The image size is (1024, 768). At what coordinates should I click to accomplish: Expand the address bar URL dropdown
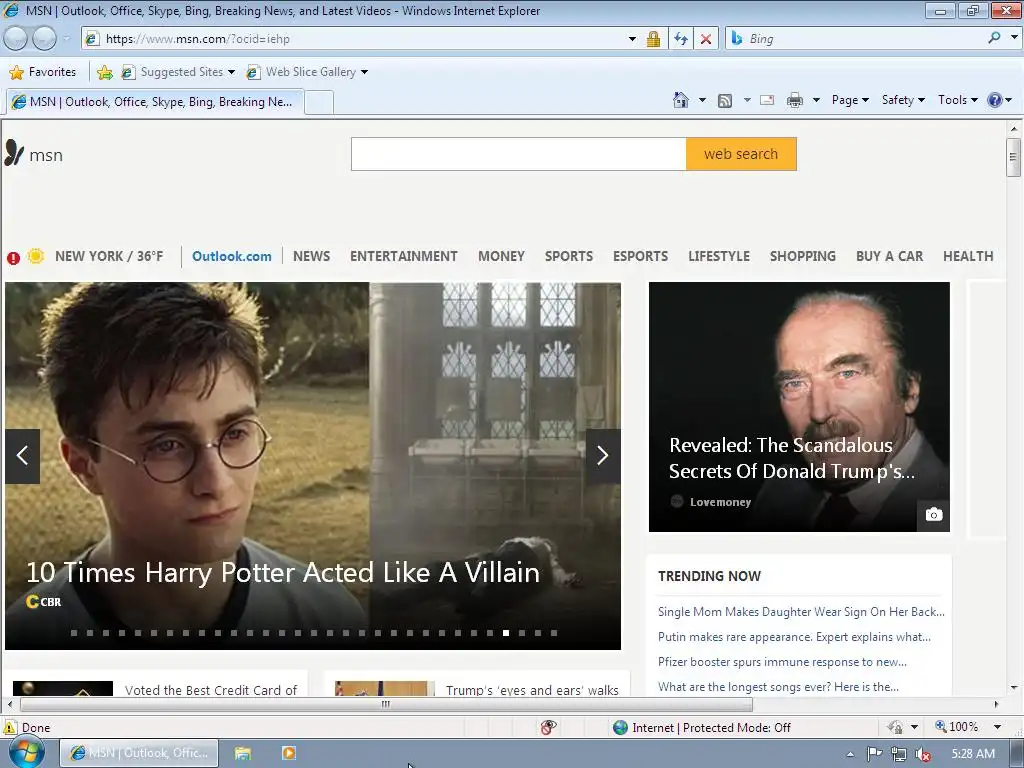[632, 39]
